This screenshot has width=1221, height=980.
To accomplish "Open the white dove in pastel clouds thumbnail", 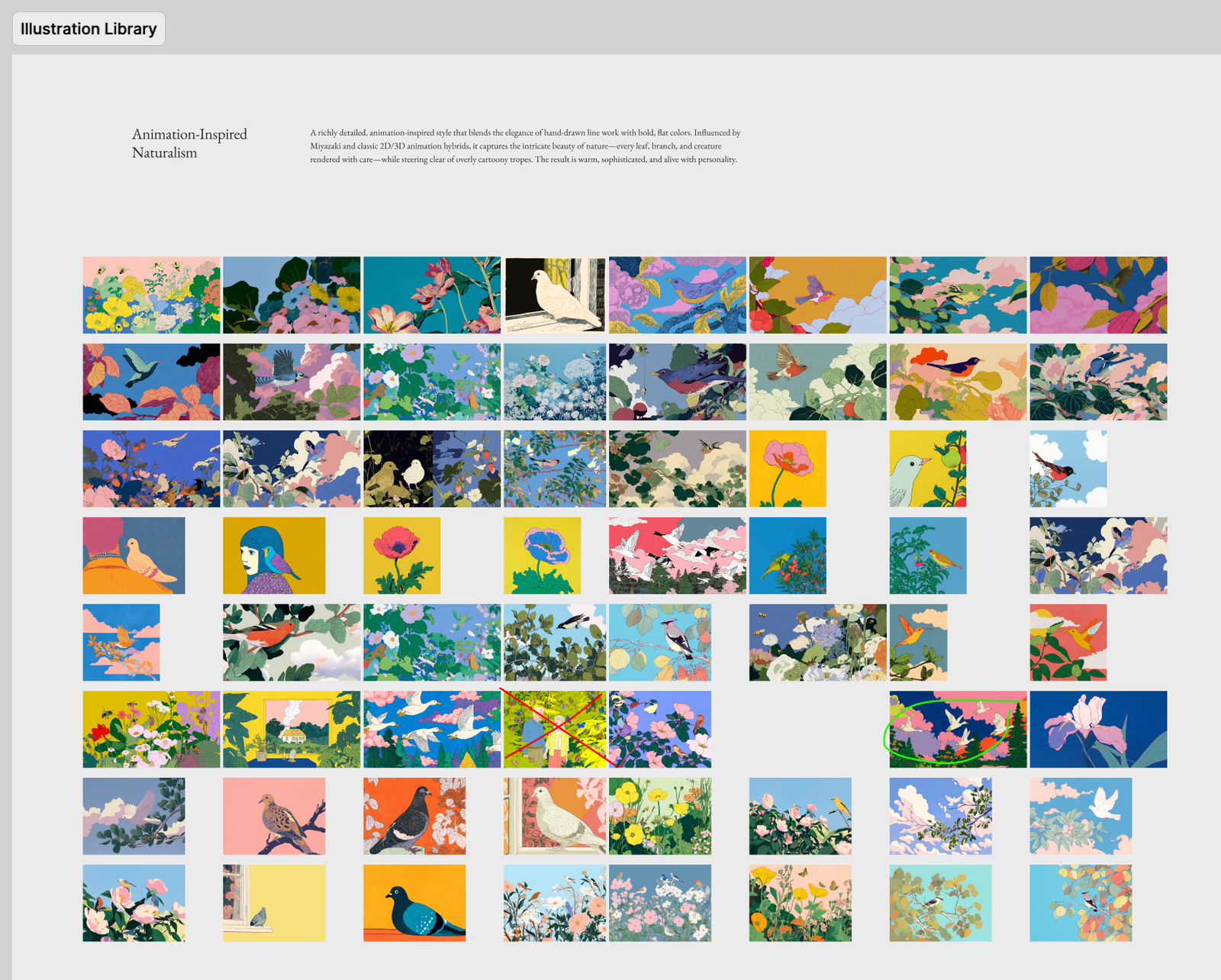I will point(1081,816).
